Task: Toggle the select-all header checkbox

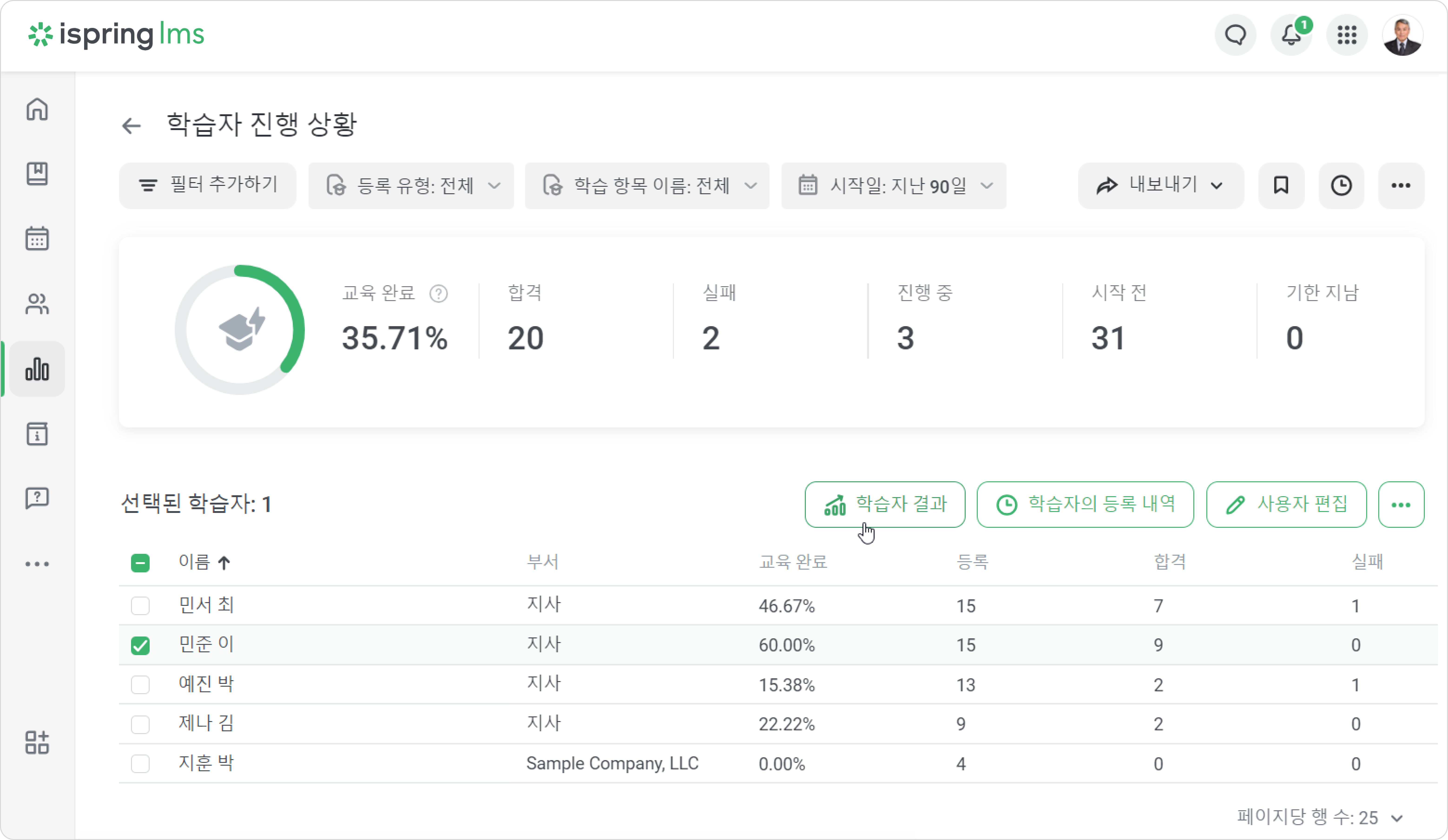Action: [140, 563]
